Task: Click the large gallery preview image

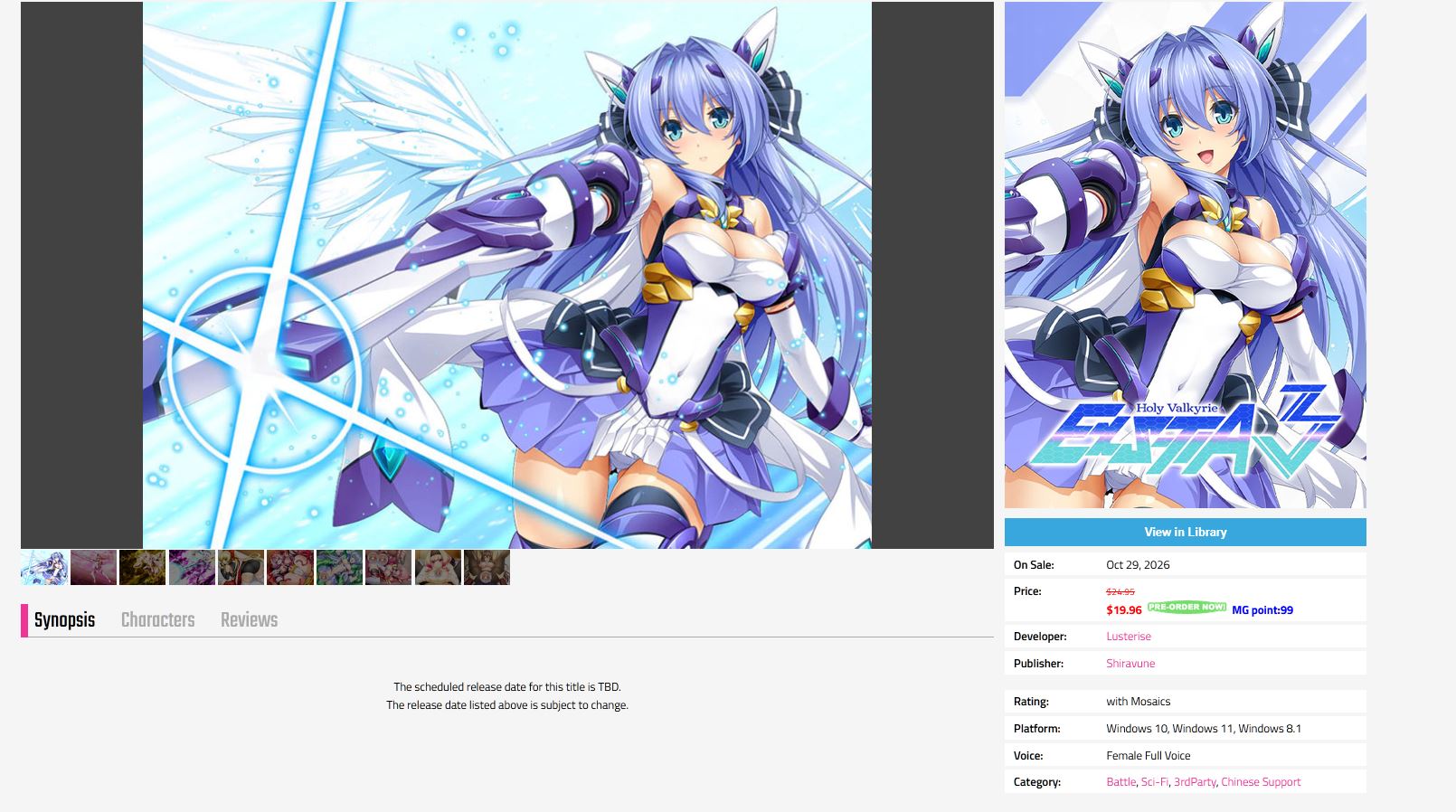Action: [x=506, y=275]
